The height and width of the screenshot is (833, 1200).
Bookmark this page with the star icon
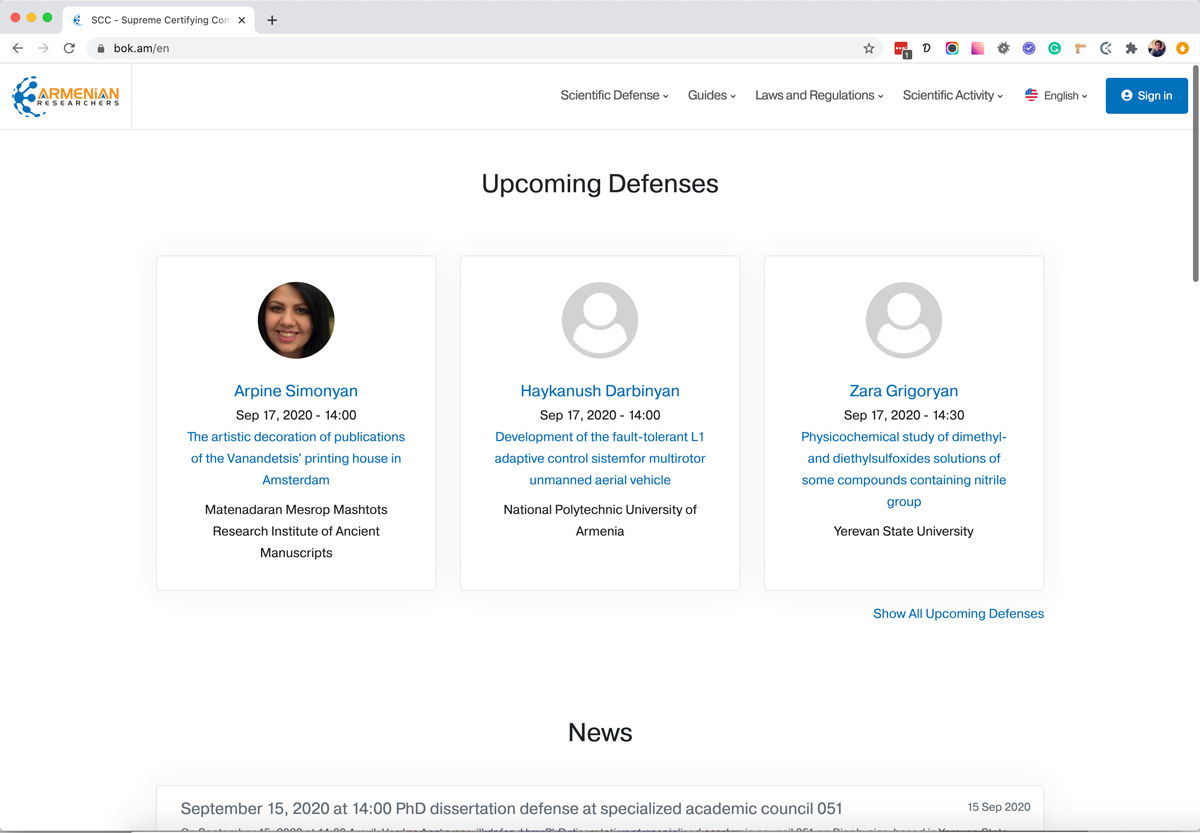[x=869, y=48]
